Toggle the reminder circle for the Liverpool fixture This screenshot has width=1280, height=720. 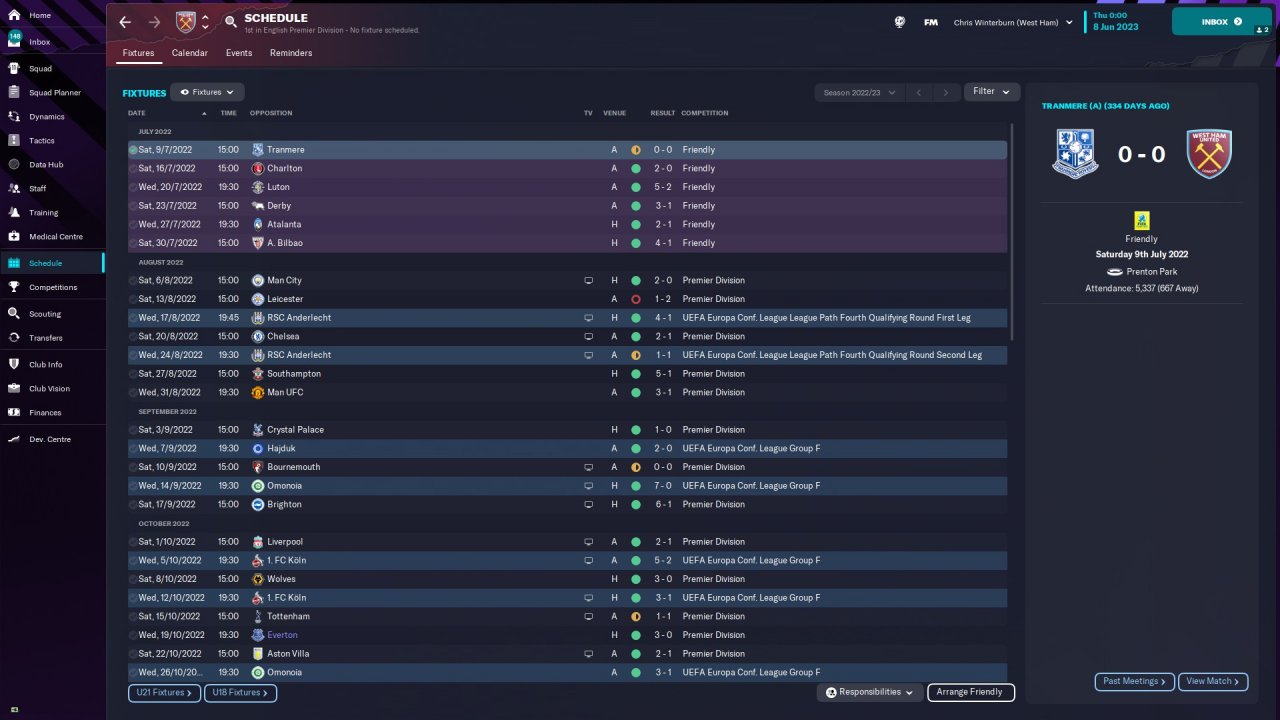tap(133, 542)
